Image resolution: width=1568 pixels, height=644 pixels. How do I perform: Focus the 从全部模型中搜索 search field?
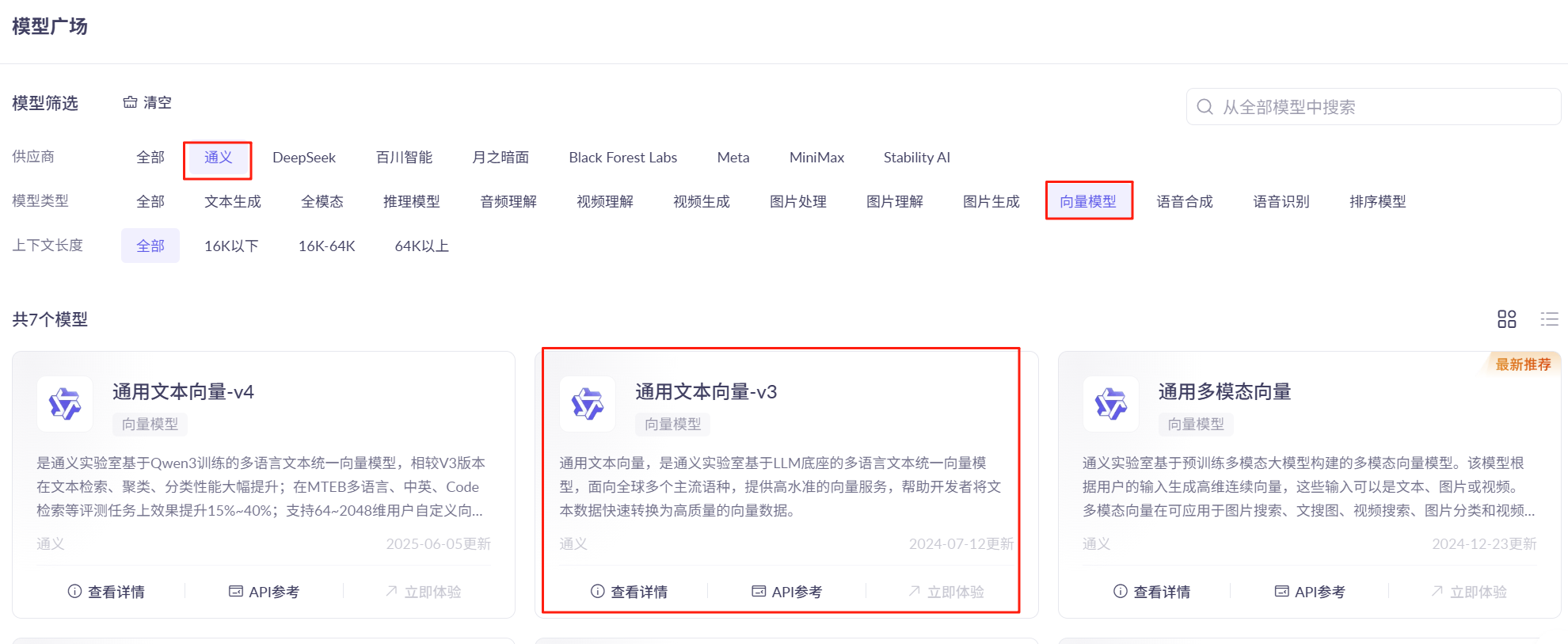[1373, 107]
